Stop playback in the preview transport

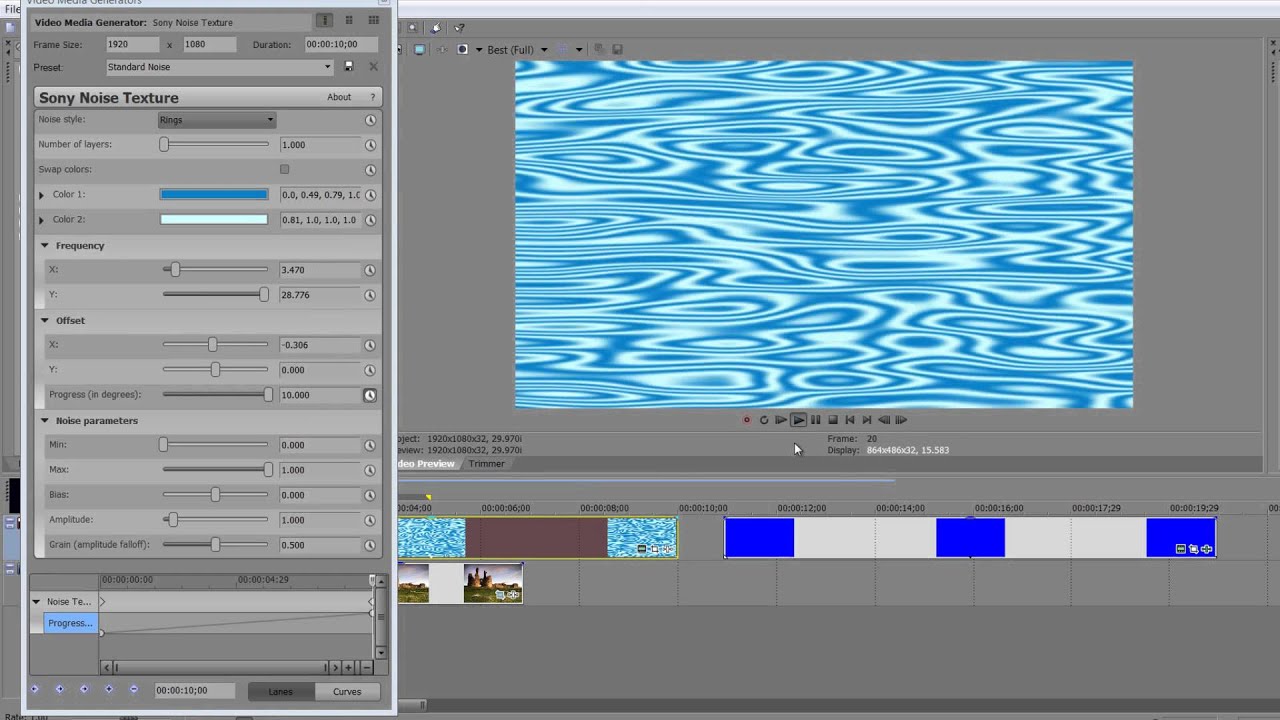coord(832,420)
